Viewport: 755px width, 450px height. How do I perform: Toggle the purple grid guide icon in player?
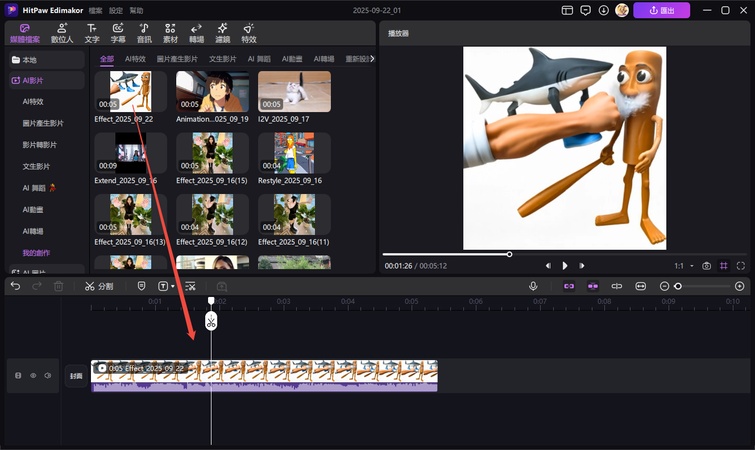click(x=724, y=266)
